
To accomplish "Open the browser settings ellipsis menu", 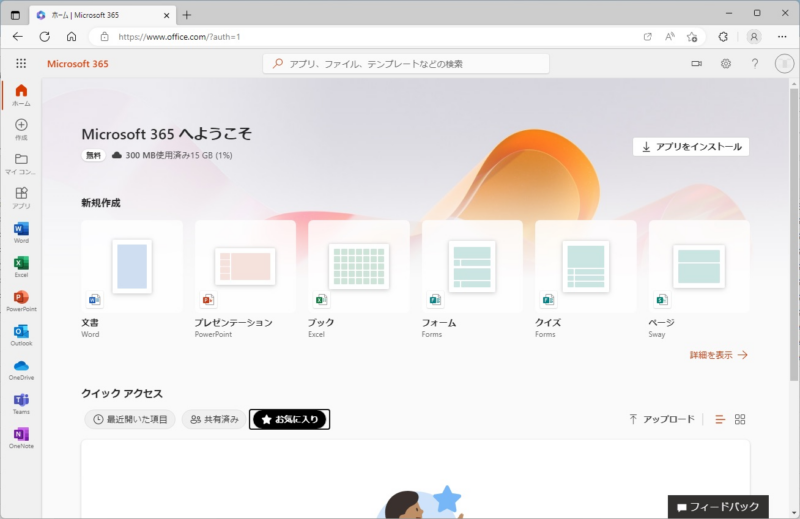I will (782, 37).
